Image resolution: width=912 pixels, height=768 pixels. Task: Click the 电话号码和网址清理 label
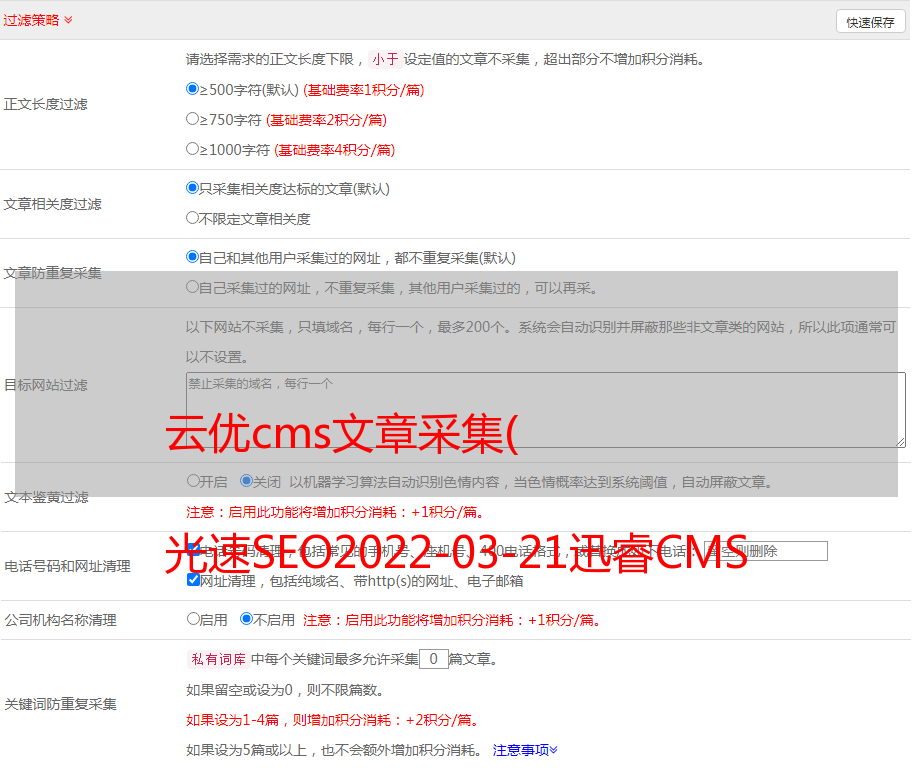click(x=67, y=566)
